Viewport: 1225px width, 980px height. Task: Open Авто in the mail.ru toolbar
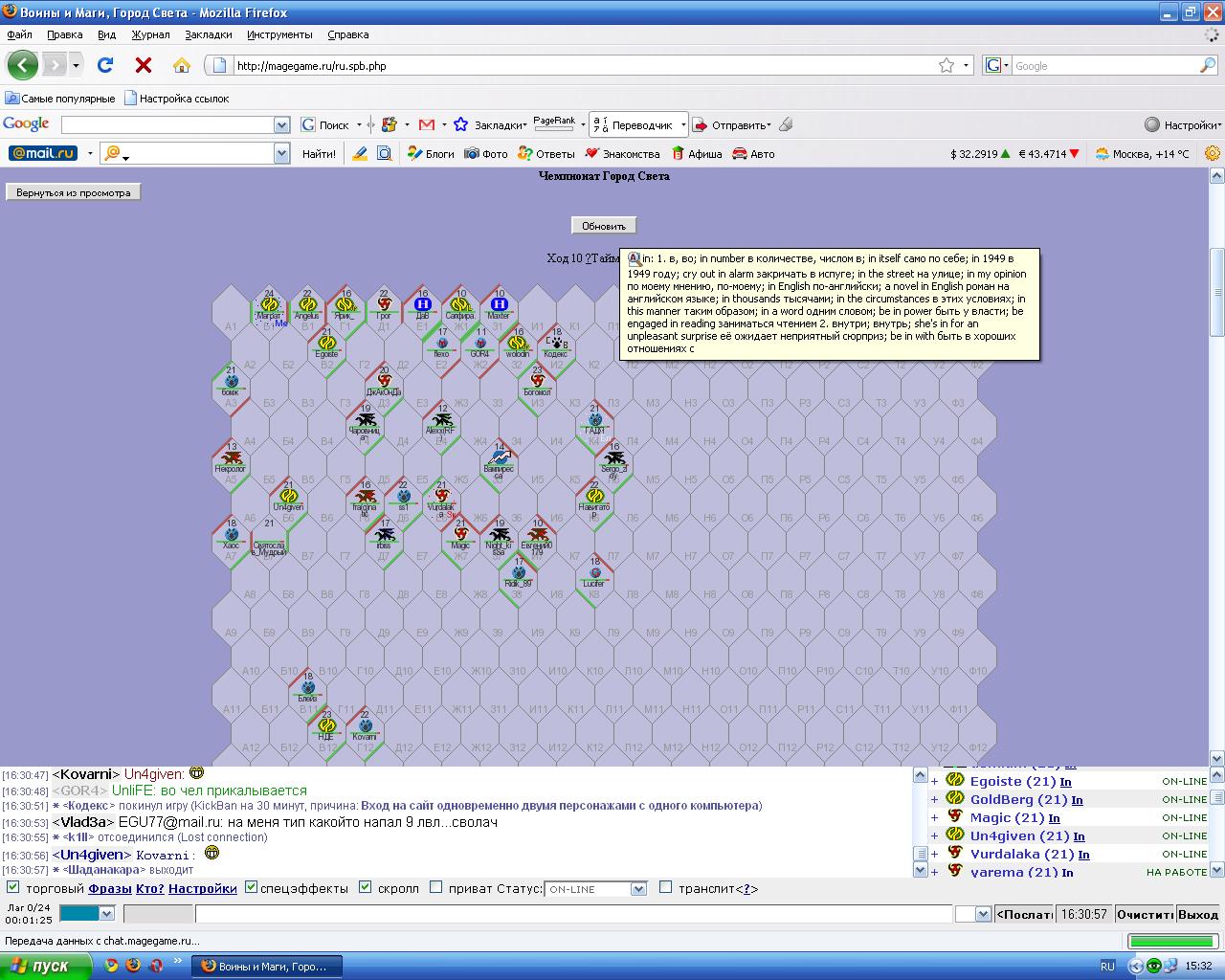click(753, 153)
